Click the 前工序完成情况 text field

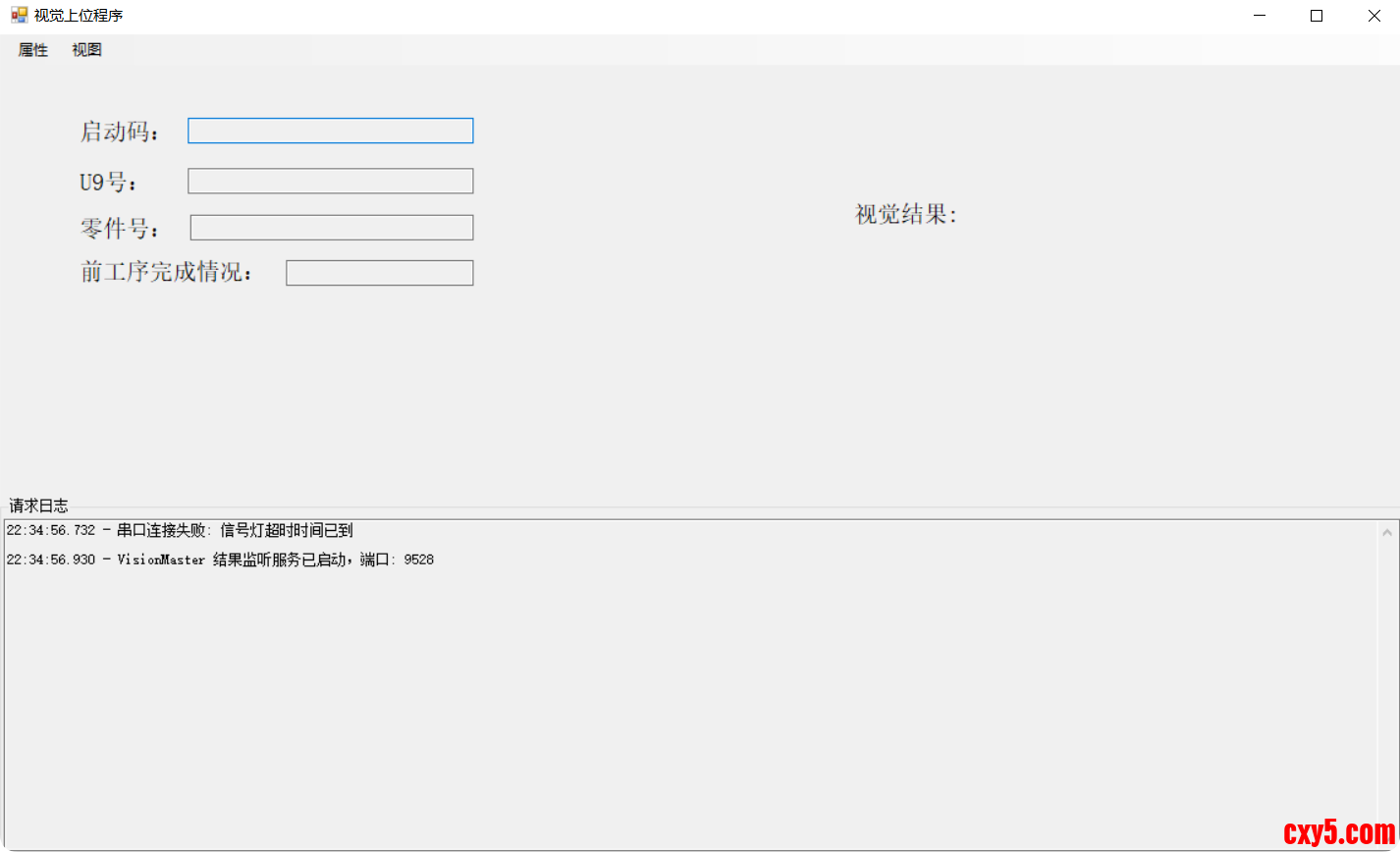click(x=379, y=273)
